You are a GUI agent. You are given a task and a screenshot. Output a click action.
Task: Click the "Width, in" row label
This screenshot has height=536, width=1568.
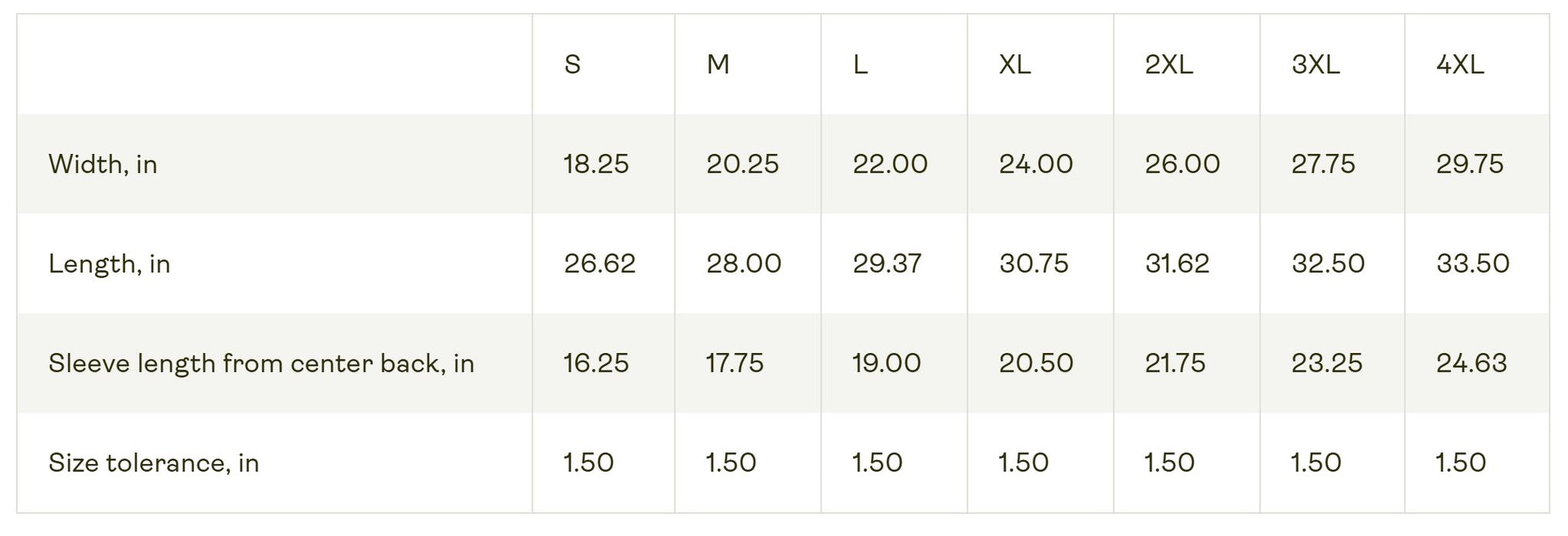click(x=103, y=164)
